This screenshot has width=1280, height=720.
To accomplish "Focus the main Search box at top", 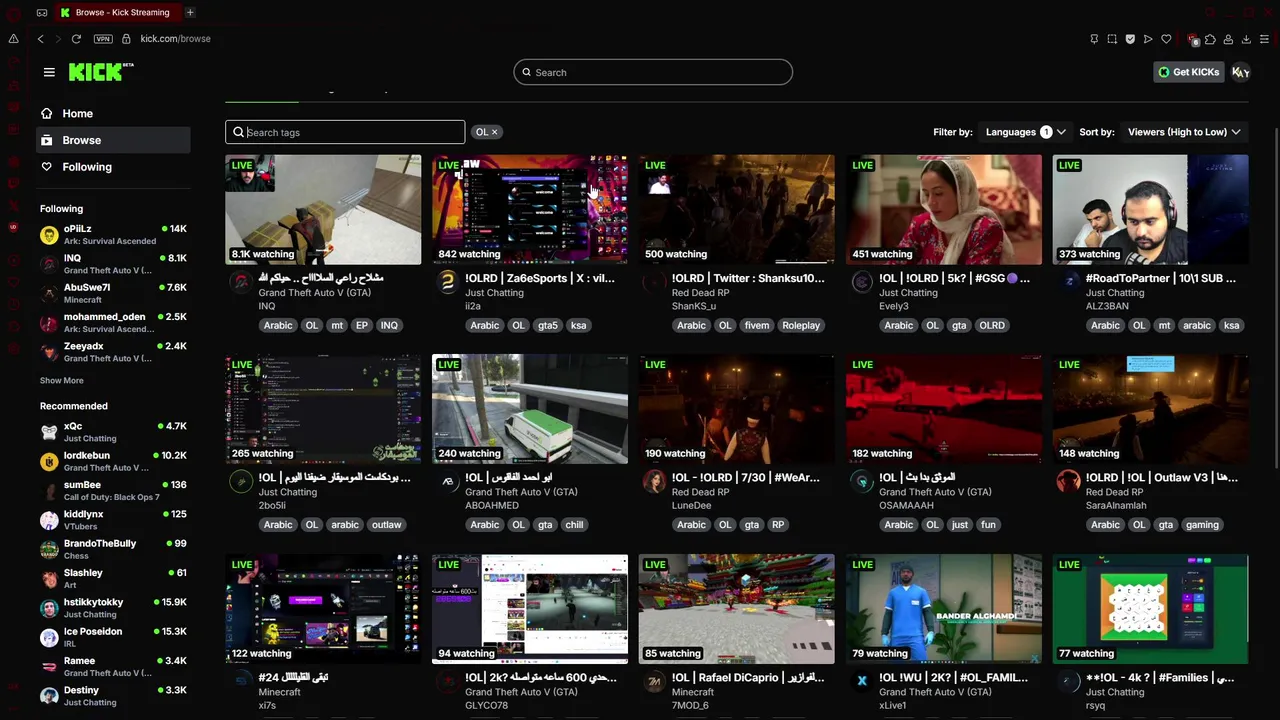I will (653, 72).
